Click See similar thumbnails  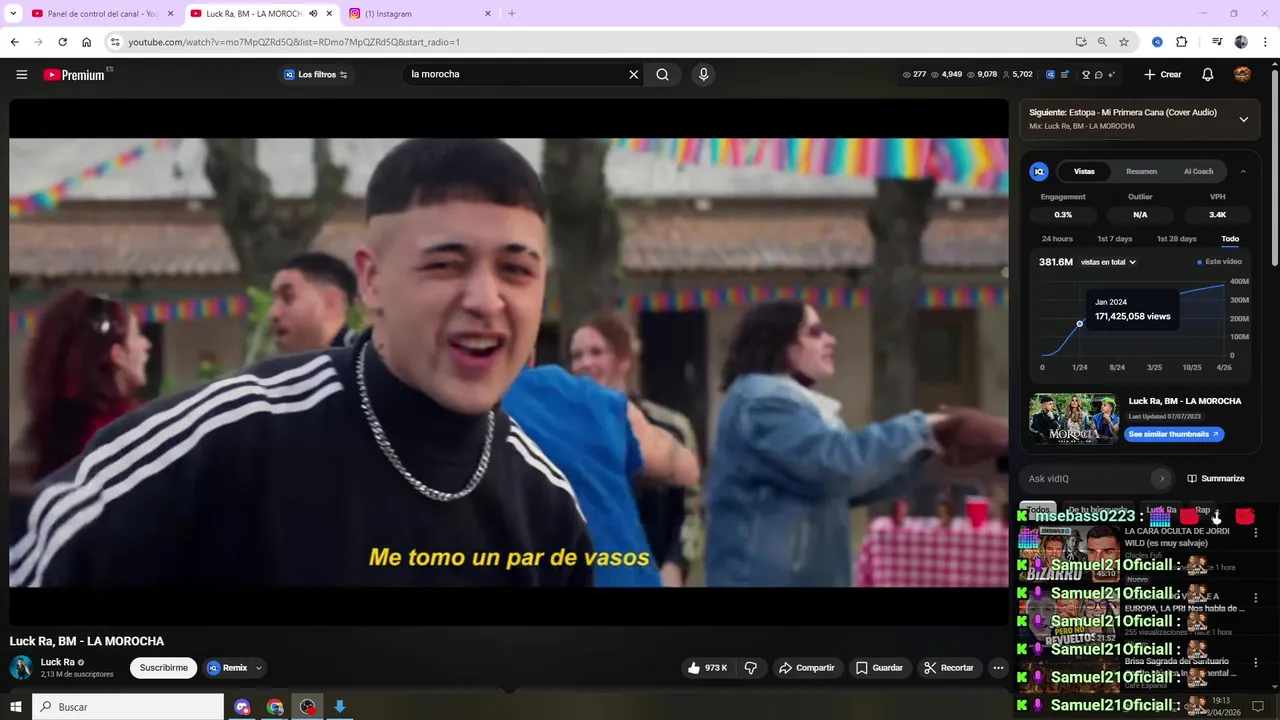1174,434
